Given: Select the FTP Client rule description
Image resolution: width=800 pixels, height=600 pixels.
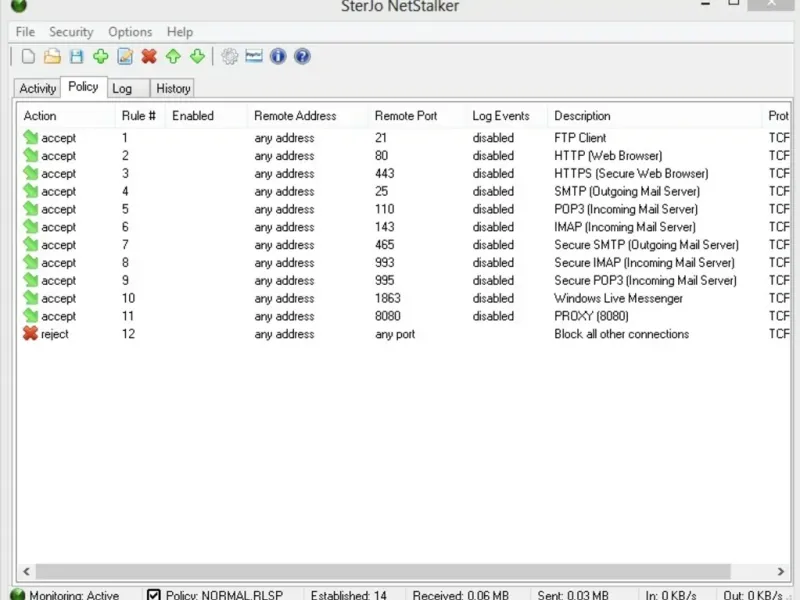Looking at the screenshot, I should click(580, 138).
